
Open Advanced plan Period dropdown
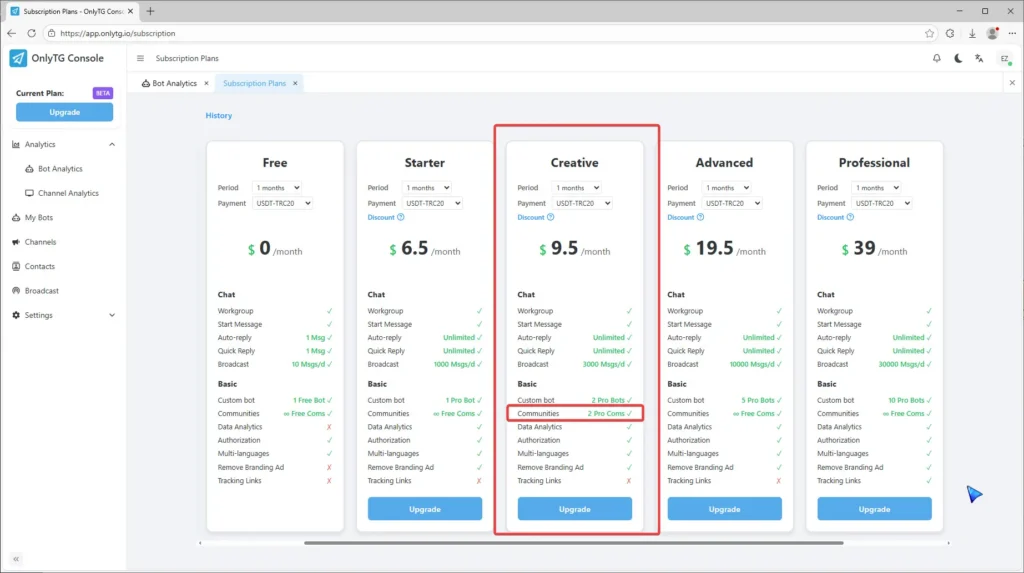pyautogui.click(x=726, y=188)
